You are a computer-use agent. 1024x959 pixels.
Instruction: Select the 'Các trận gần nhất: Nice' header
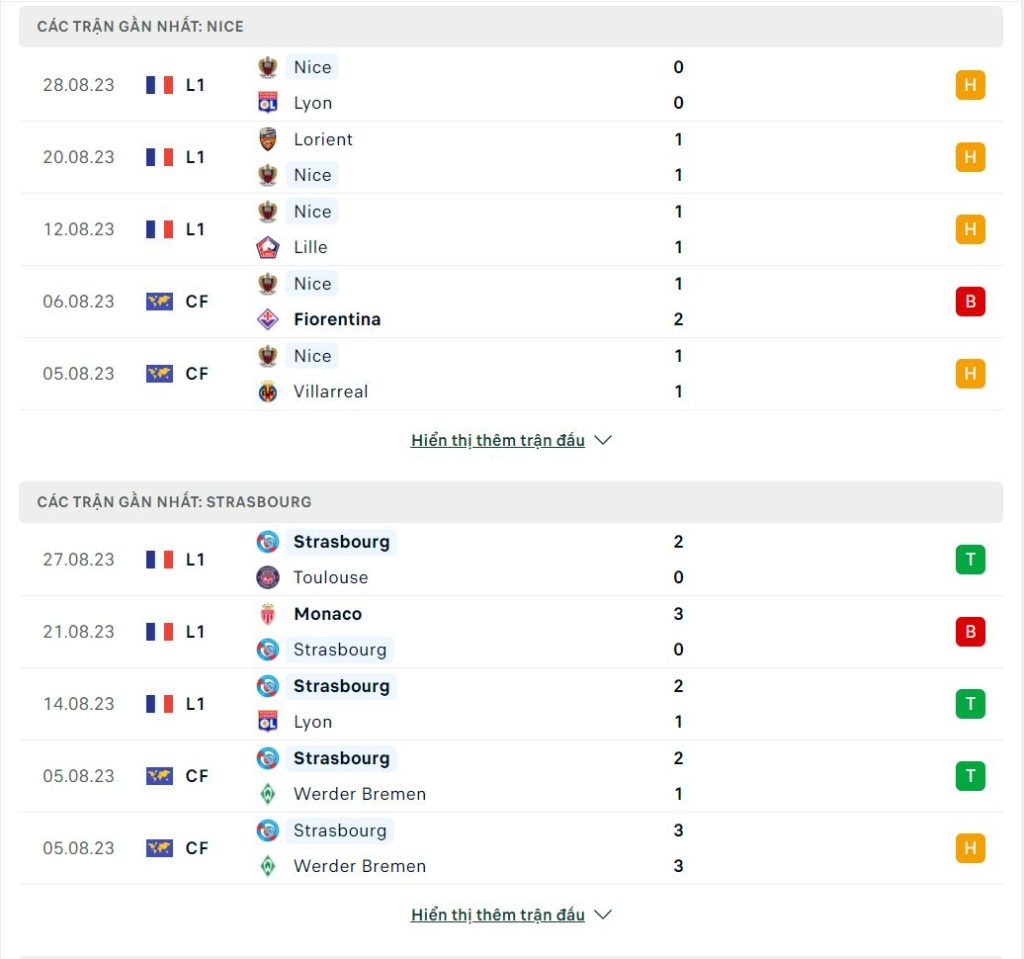(511, 26)
